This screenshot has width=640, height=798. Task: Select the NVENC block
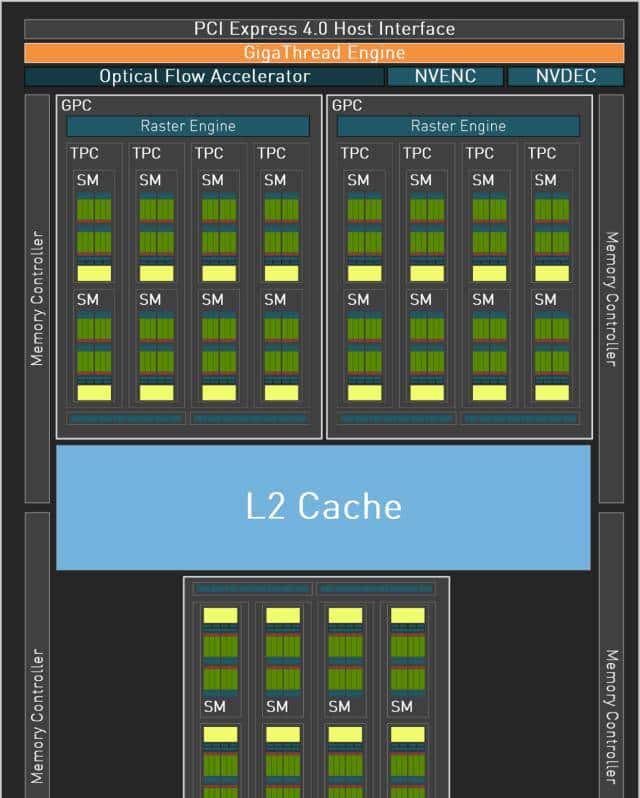click(443, 77)
